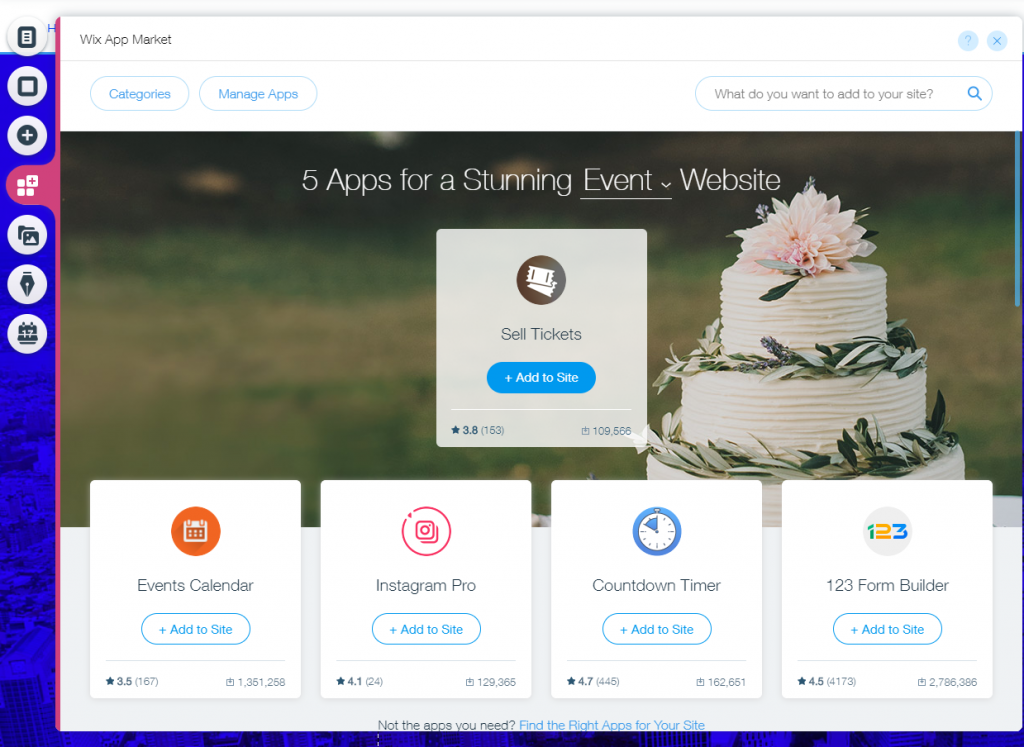Open the Menus & Pages sidebar icon
Image resolution: width=1024 pixels, height=747 pixels.
pos(27,37)
